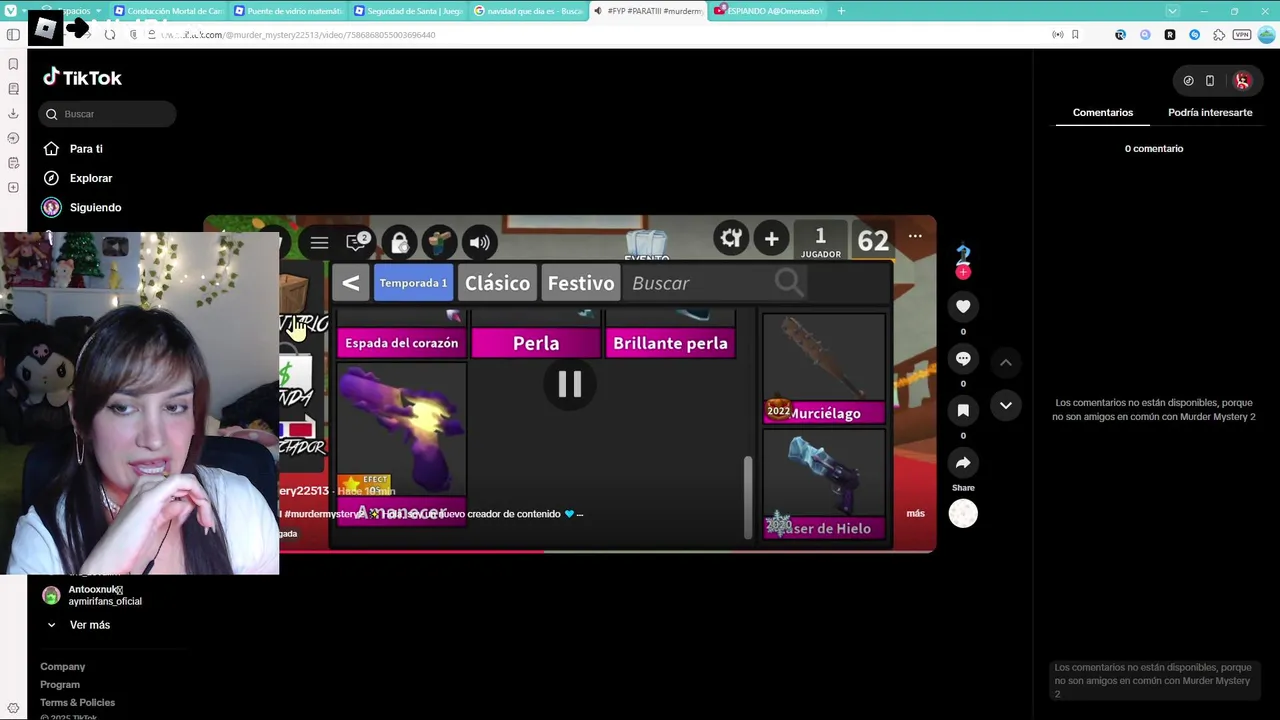Follow creator via the red plus badge
1280x720 pixels.
[963, 272]
